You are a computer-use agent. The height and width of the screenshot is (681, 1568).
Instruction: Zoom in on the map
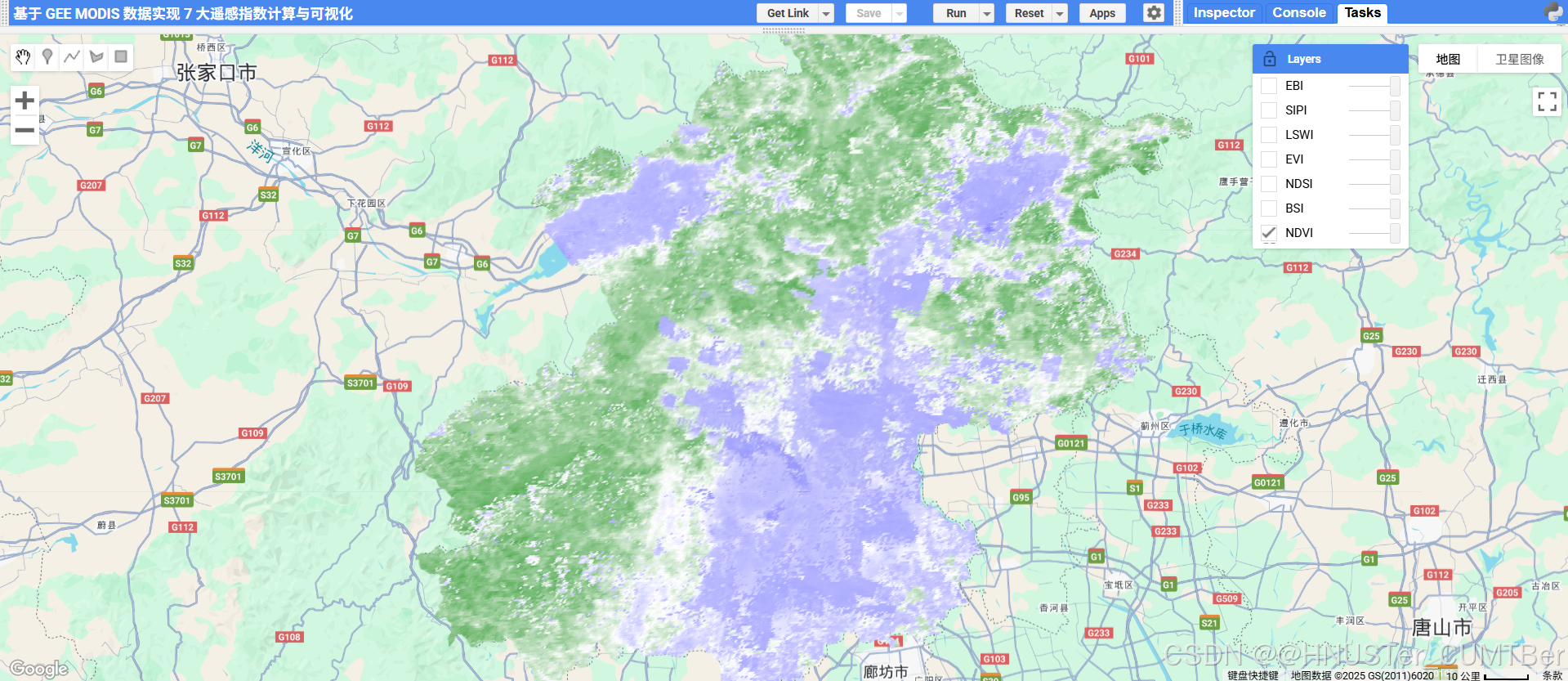coord(25,101)
